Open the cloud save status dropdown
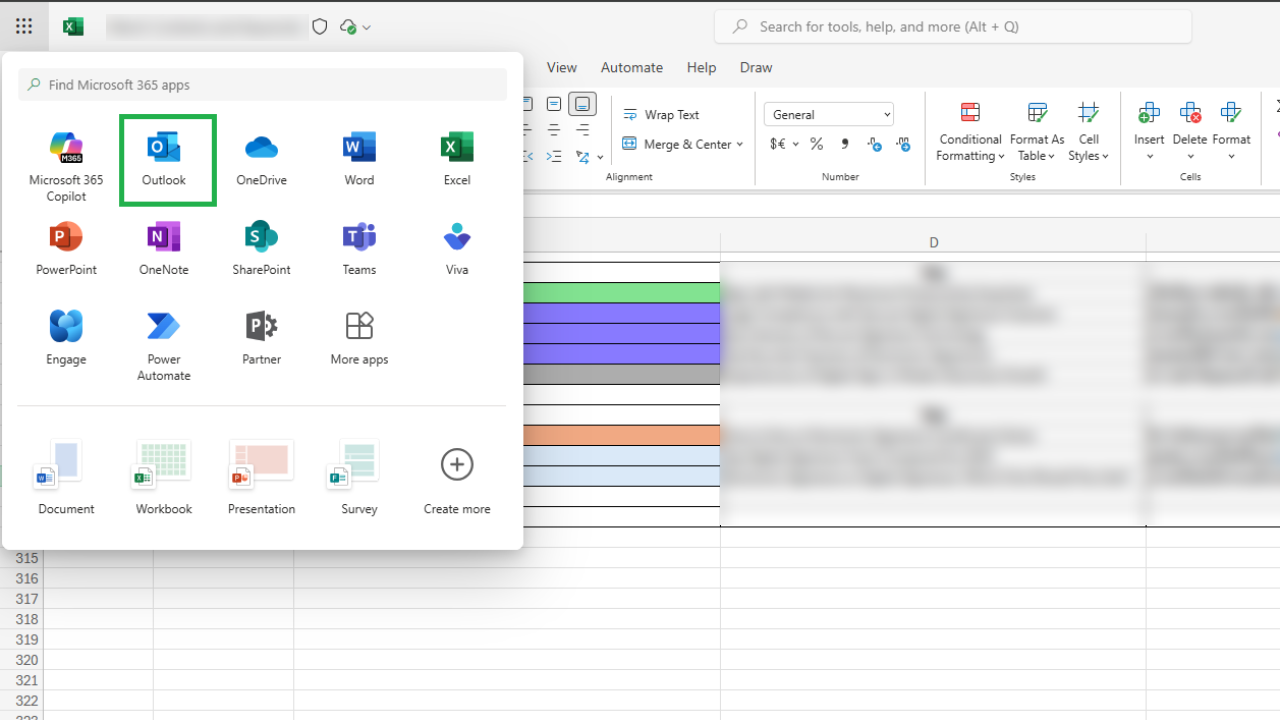This screenshot has width=1280, height=720. point(355,27)
